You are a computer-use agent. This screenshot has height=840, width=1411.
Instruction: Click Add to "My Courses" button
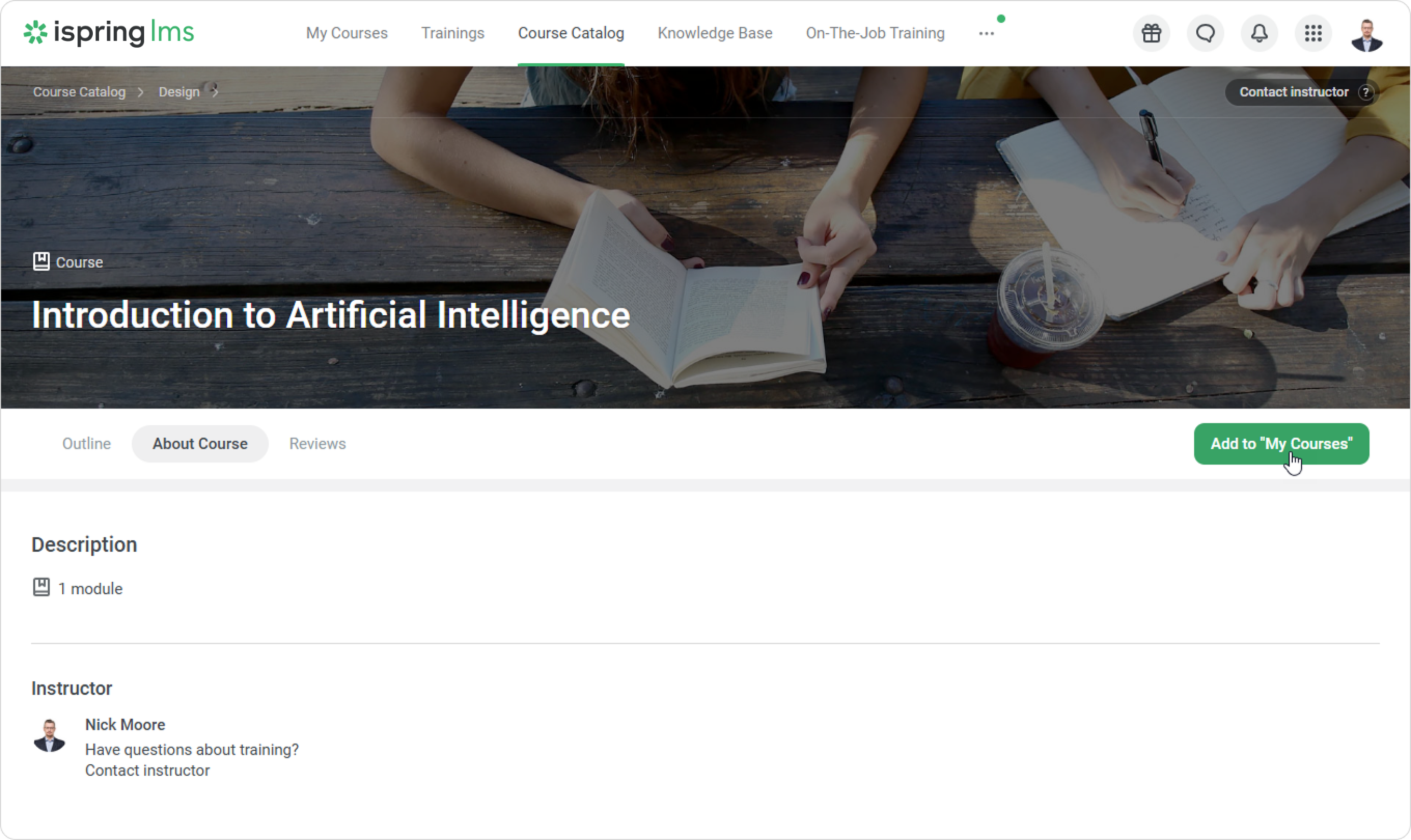click(1281, 444)
